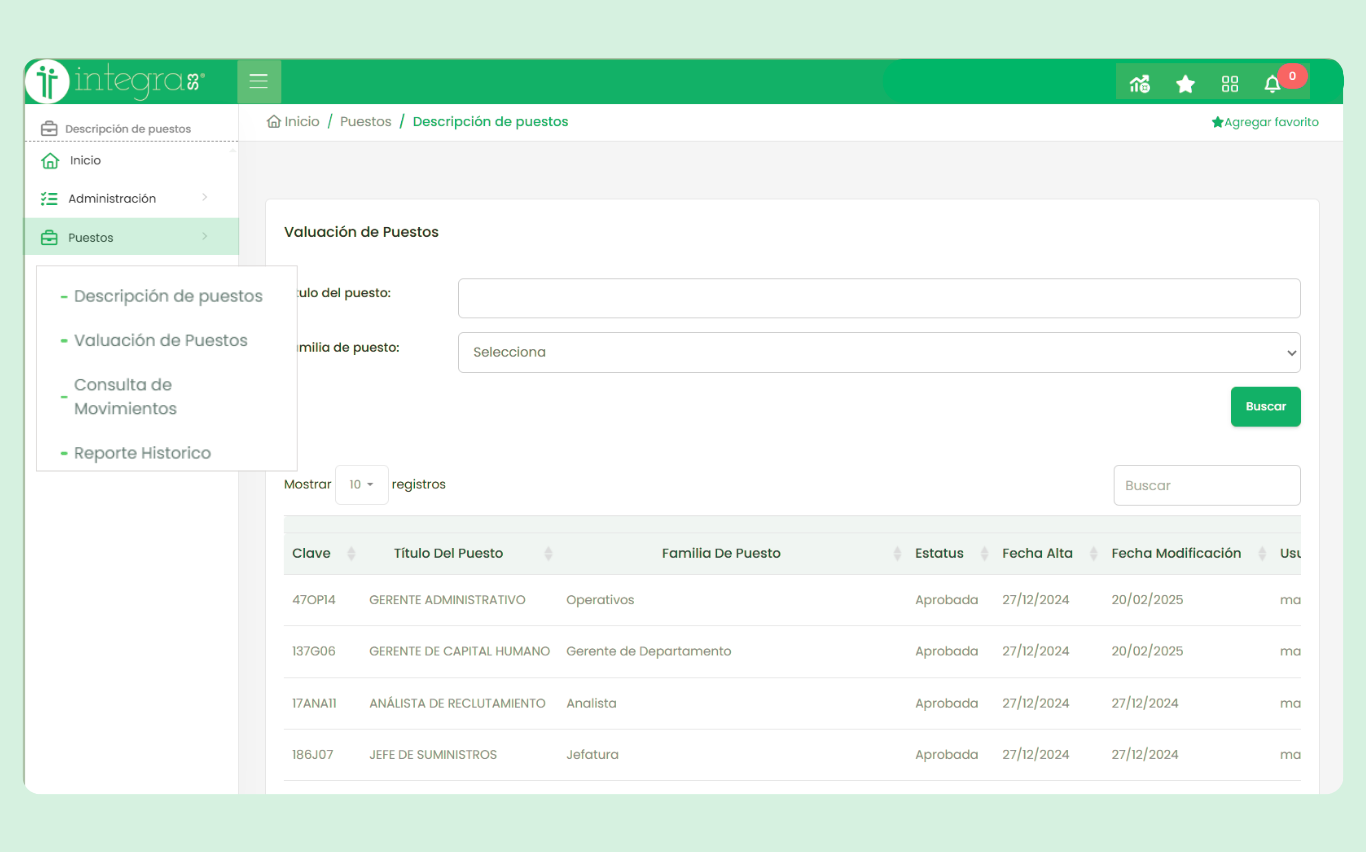This screenshot has height=852, width=1366.
Task: Select JEFE DE SUMINISTROS row title
Action: pos(433,755)
